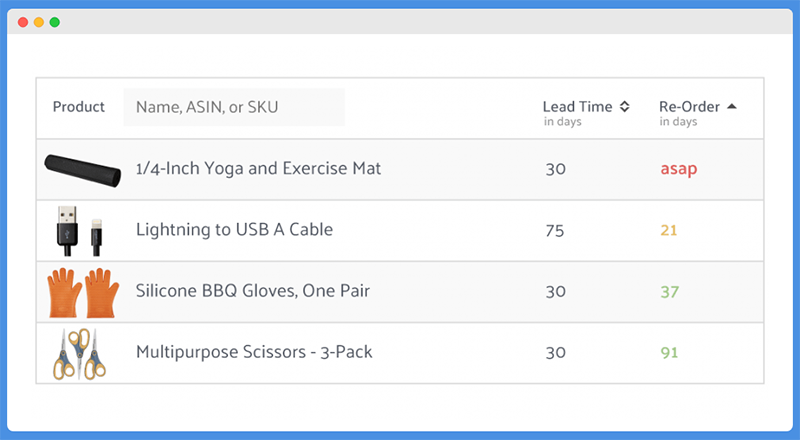Open the yoga mat product thumbnail
The image size is (800, 440).
coord(83,171)
